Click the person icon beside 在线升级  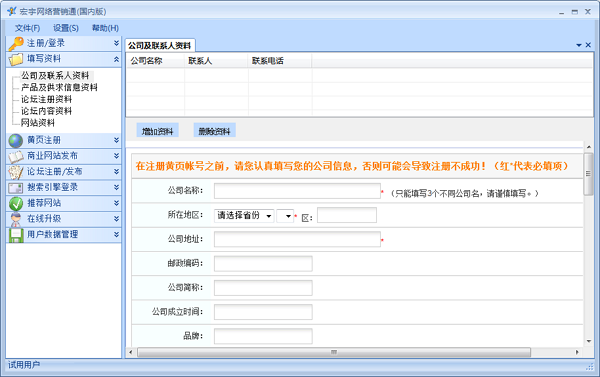(16, 219)
